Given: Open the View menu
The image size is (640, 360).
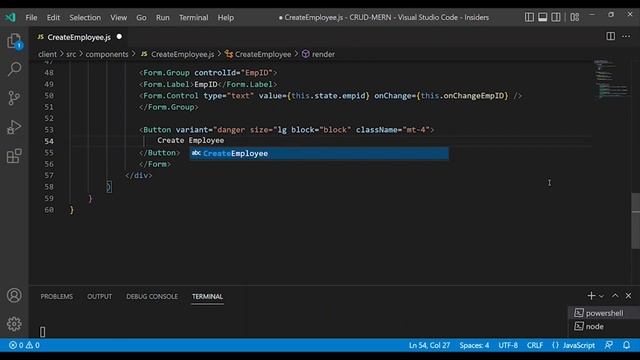Looking at the screenshot, I should [118, 18].
